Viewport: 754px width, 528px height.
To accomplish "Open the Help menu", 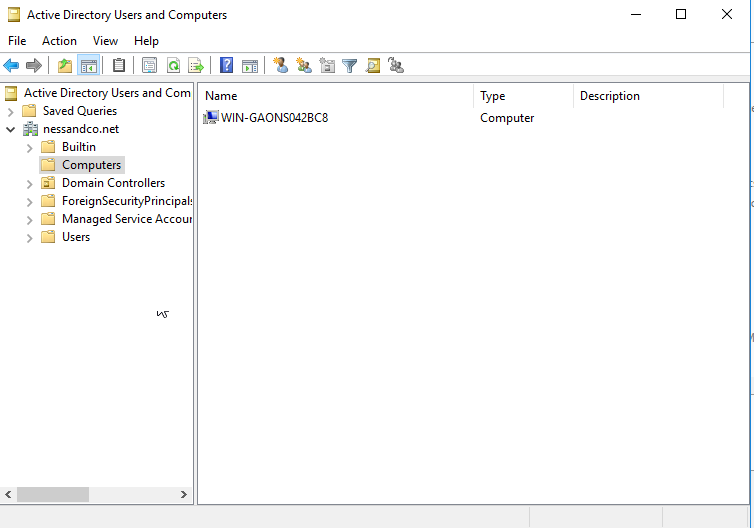I will [x=146, y=41].
